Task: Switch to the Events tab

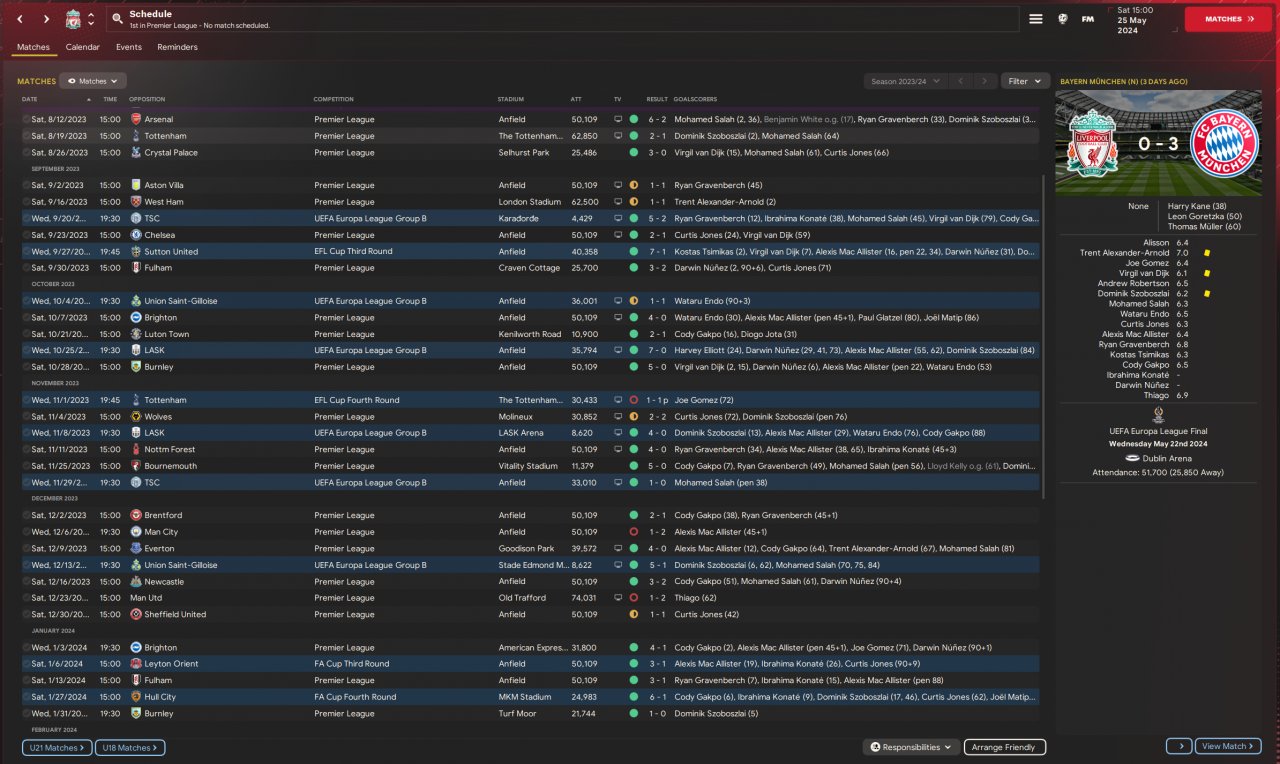Action: [x=129, y=47]
